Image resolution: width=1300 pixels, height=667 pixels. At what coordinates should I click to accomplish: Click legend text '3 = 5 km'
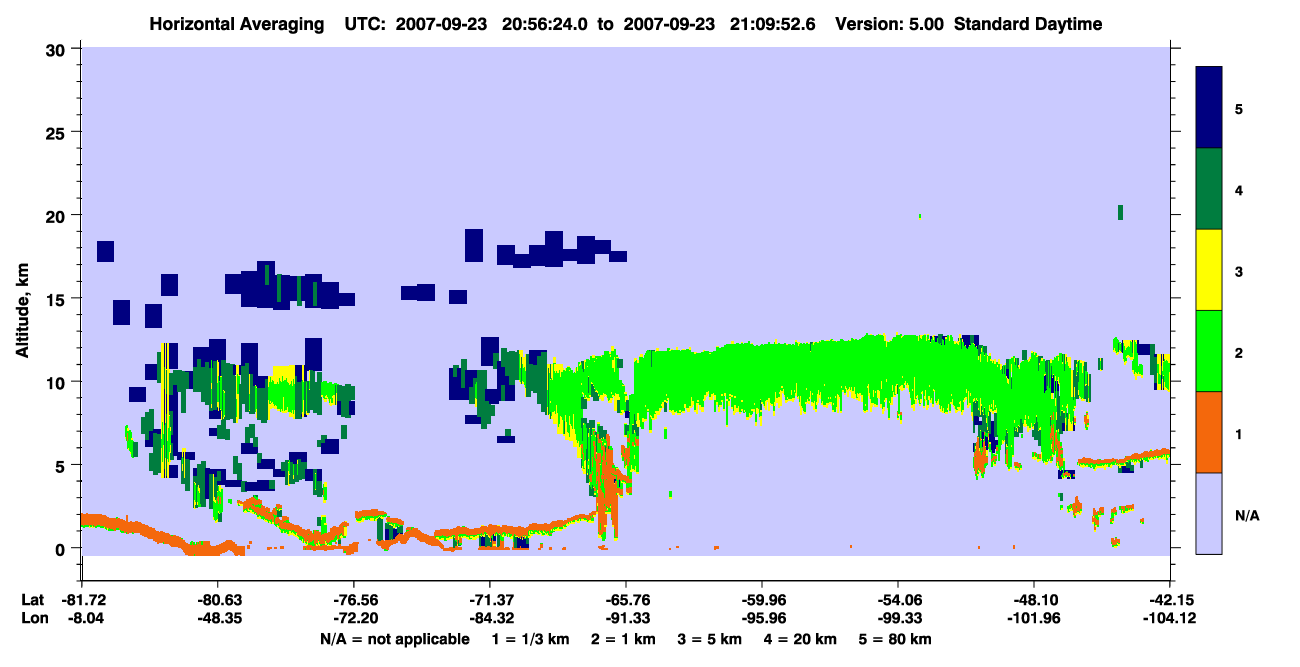710,639
